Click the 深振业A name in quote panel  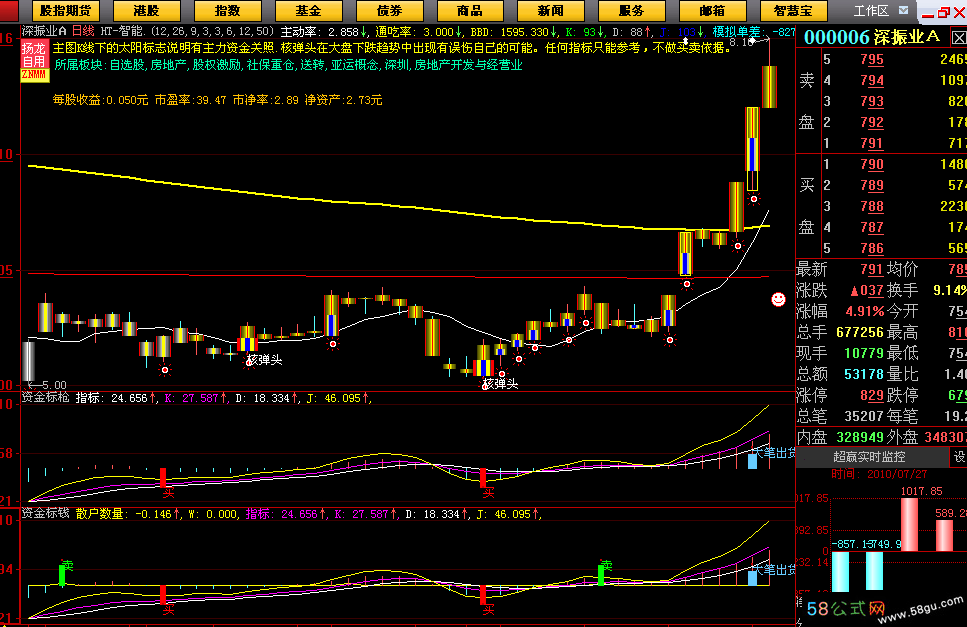tap(905, 38)
